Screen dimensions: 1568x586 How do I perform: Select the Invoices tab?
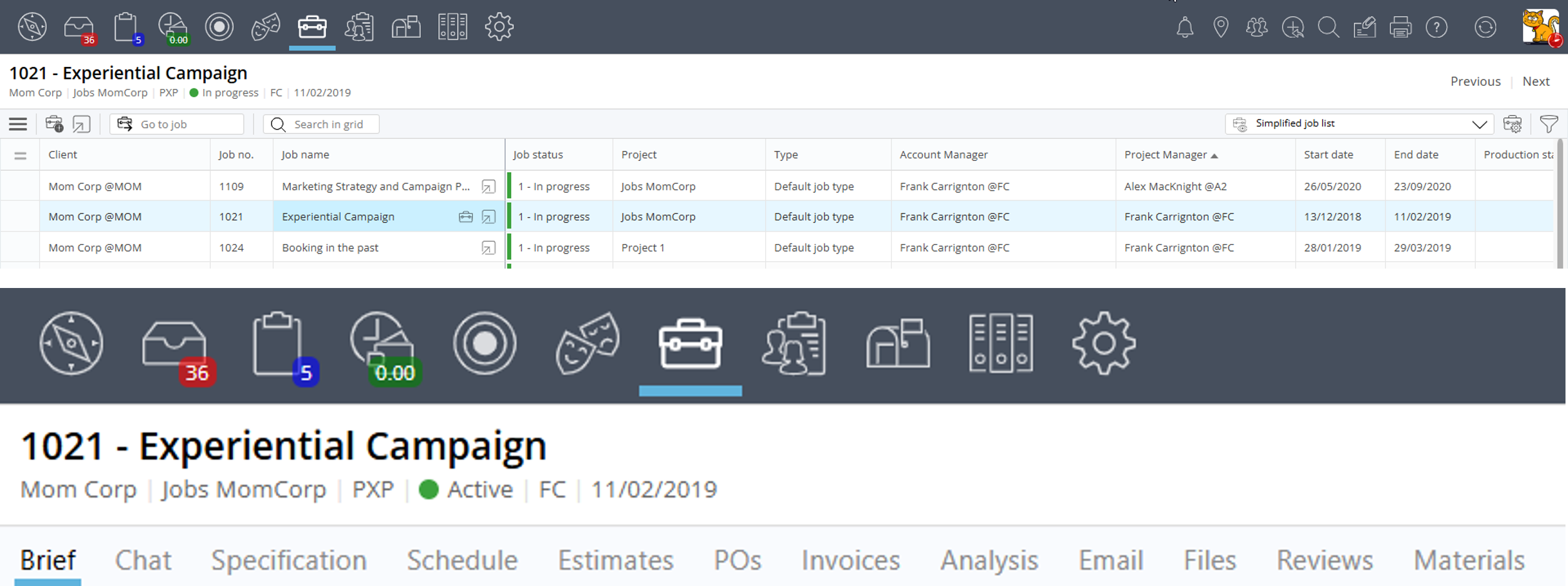point(850,560)
